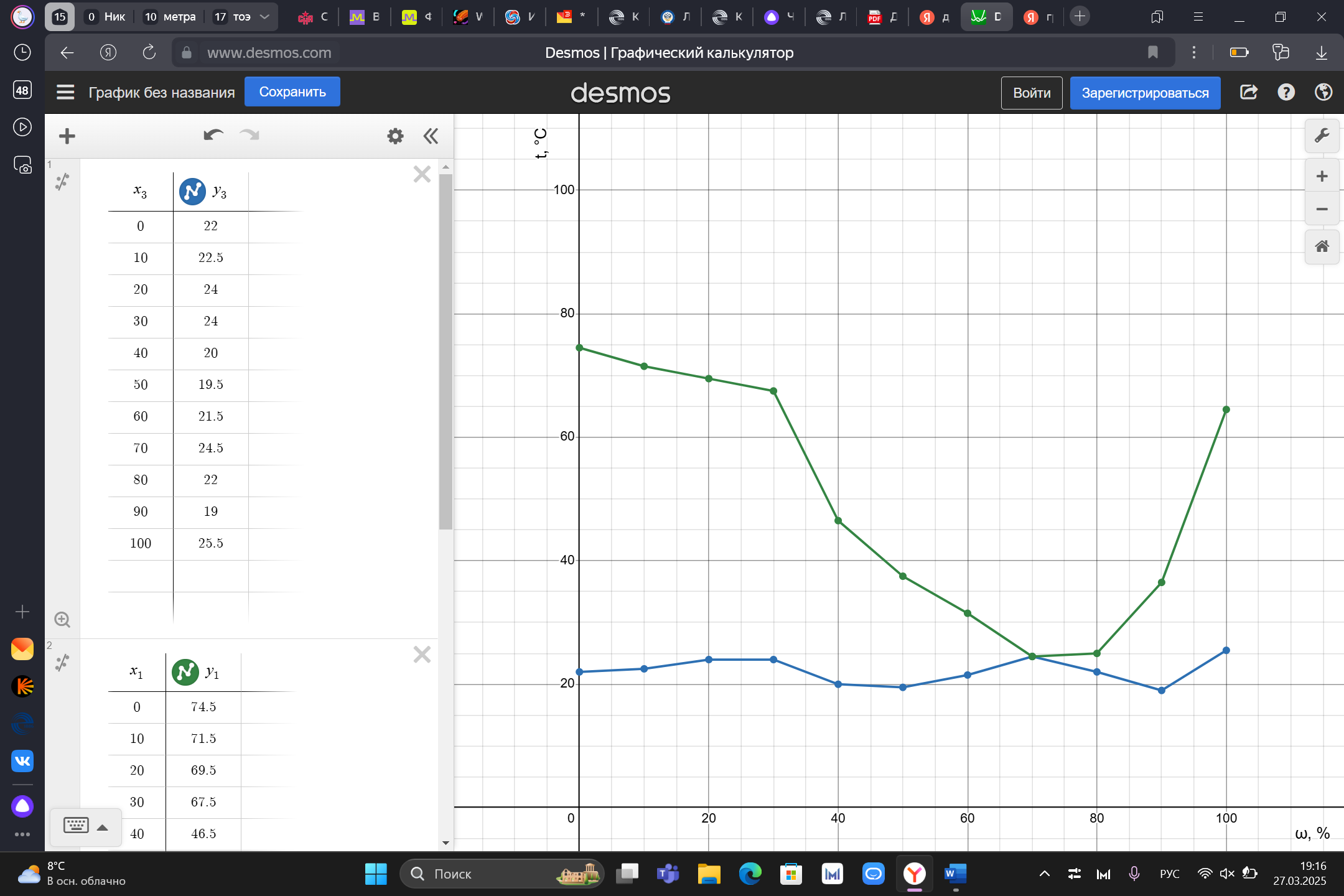
Task: Zoom out on the graph
Action: [1322, 209]
